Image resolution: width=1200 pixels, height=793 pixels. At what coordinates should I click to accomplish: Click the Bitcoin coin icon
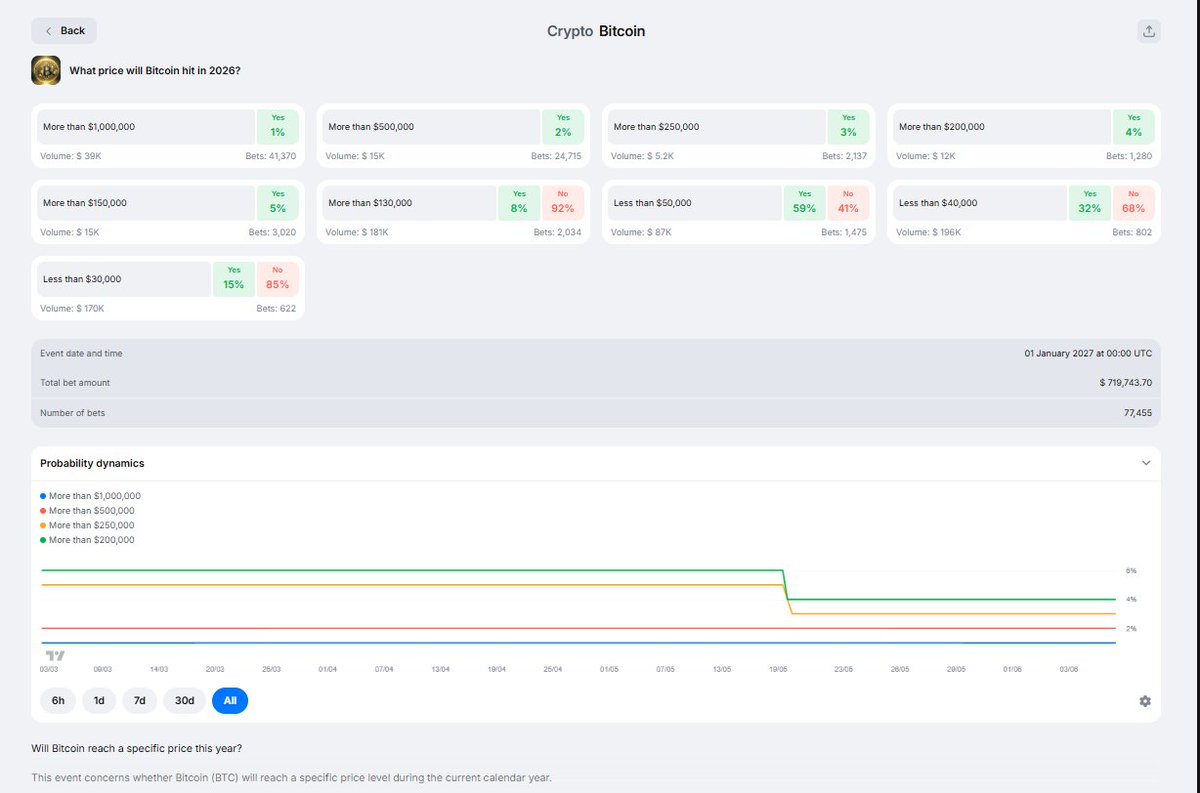coord(46,71)
